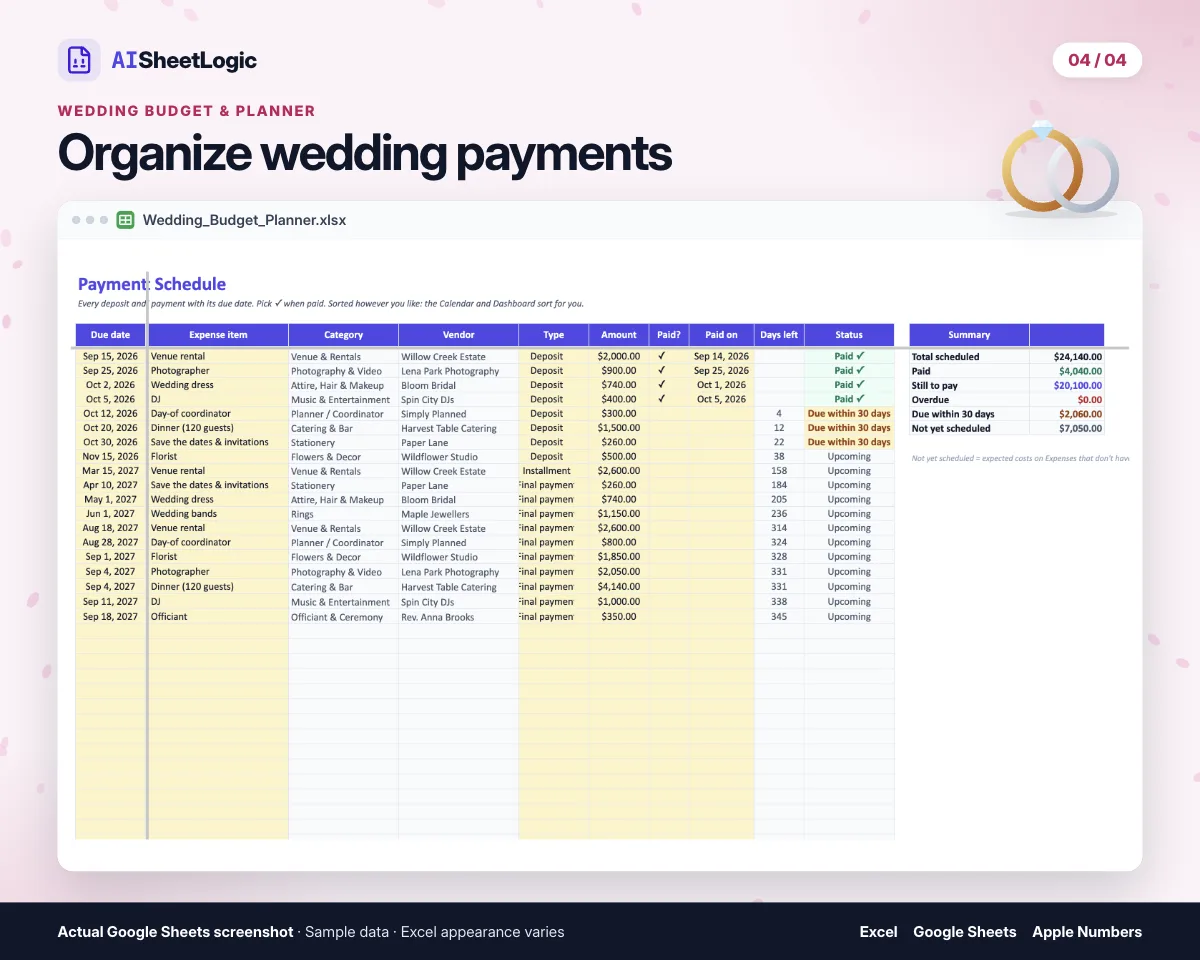Click the 04 / 04 page badge

1097,60
